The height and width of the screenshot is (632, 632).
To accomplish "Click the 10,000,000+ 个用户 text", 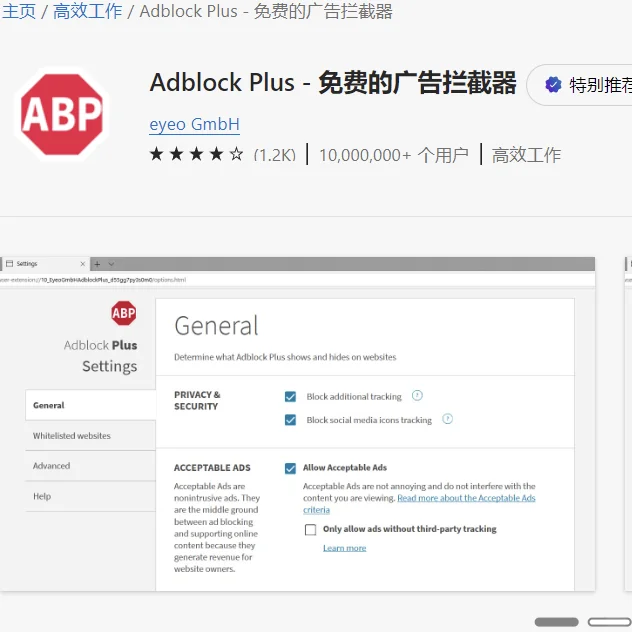I will pos(394,155).
